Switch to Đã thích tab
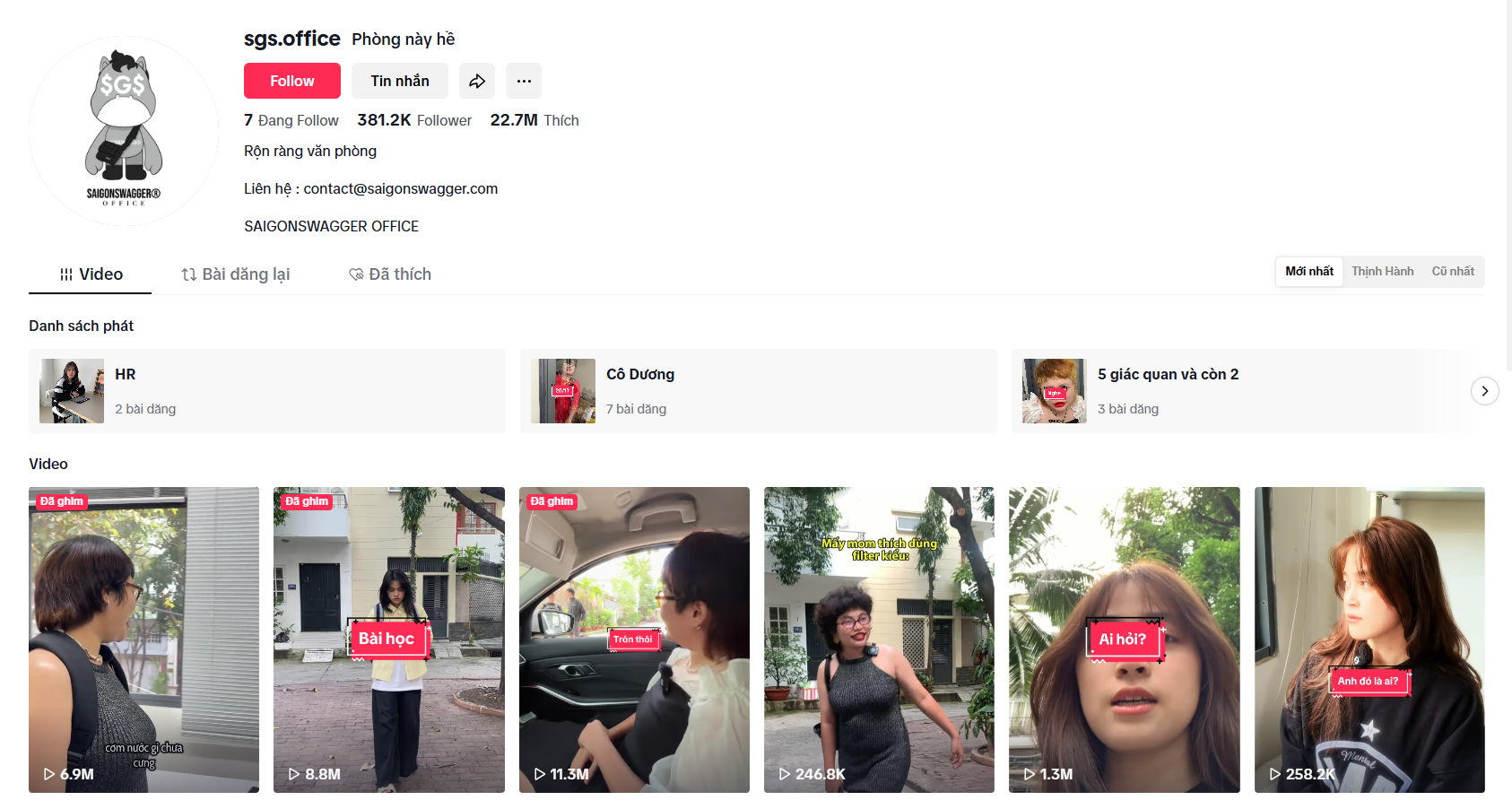This screenshot has height=809, width=1512. [390, 274]
